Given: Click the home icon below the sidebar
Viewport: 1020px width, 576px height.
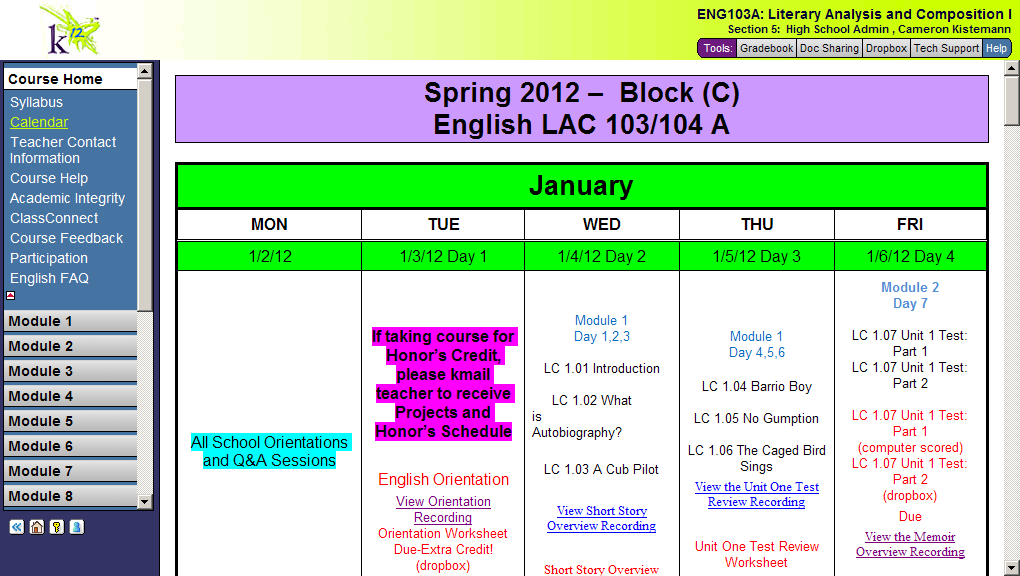Looking at the screenshot, I should [36, 527].
